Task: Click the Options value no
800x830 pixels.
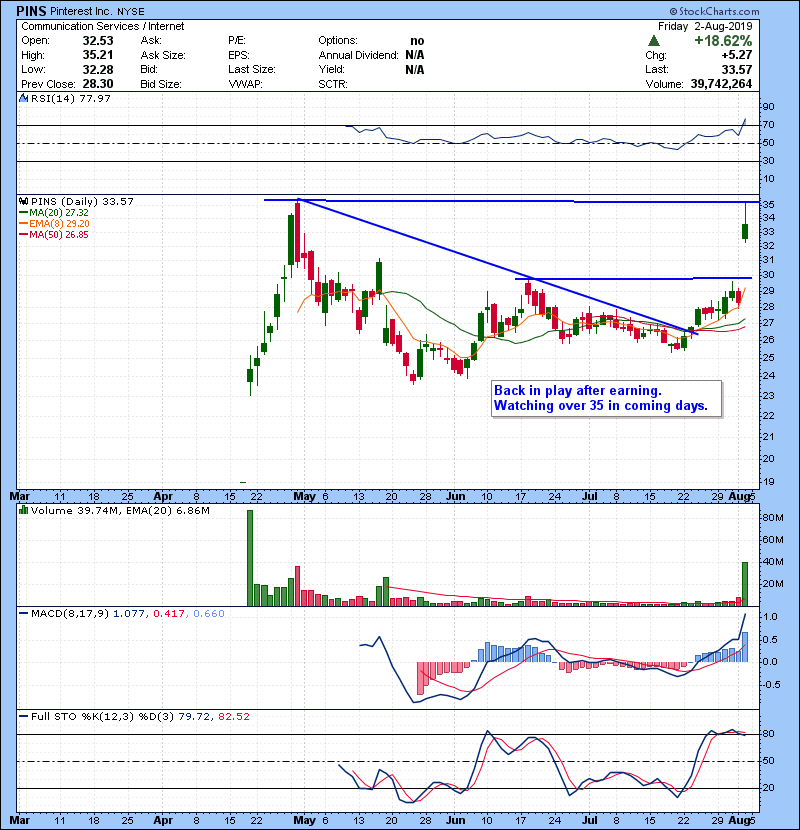Action: point(417,41)
